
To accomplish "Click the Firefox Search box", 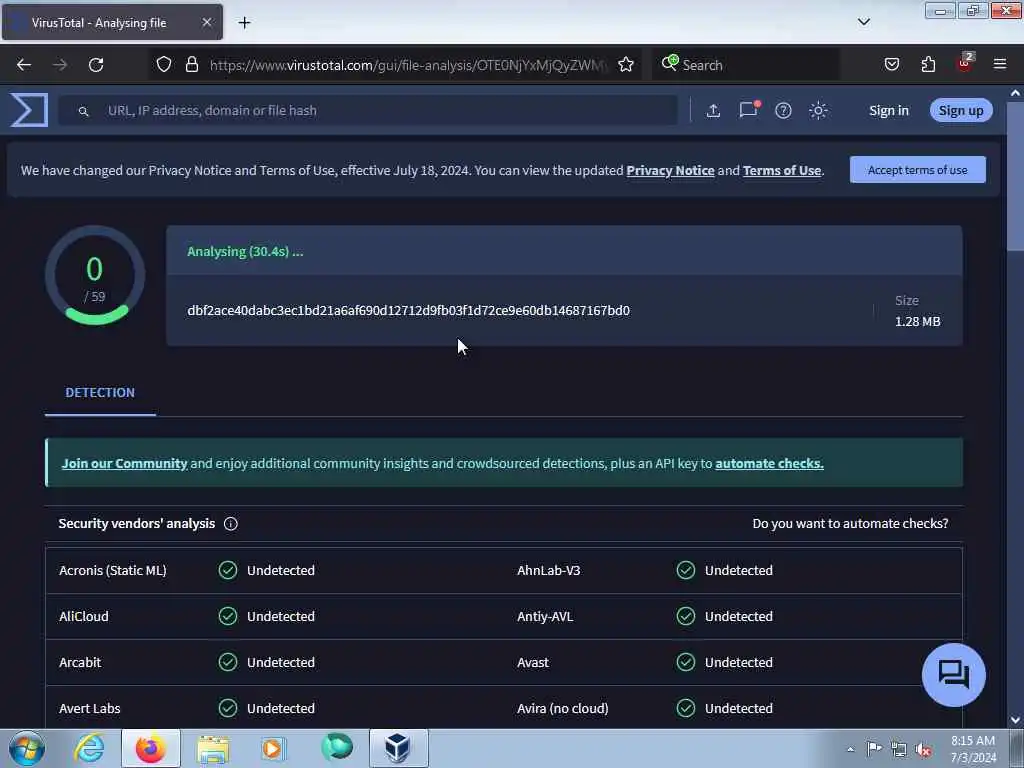I will 745,65.
